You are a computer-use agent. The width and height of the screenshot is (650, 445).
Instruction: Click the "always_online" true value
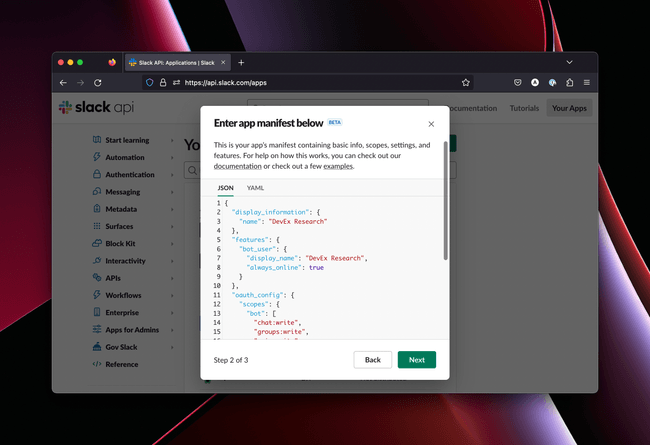tap(316, 267)
